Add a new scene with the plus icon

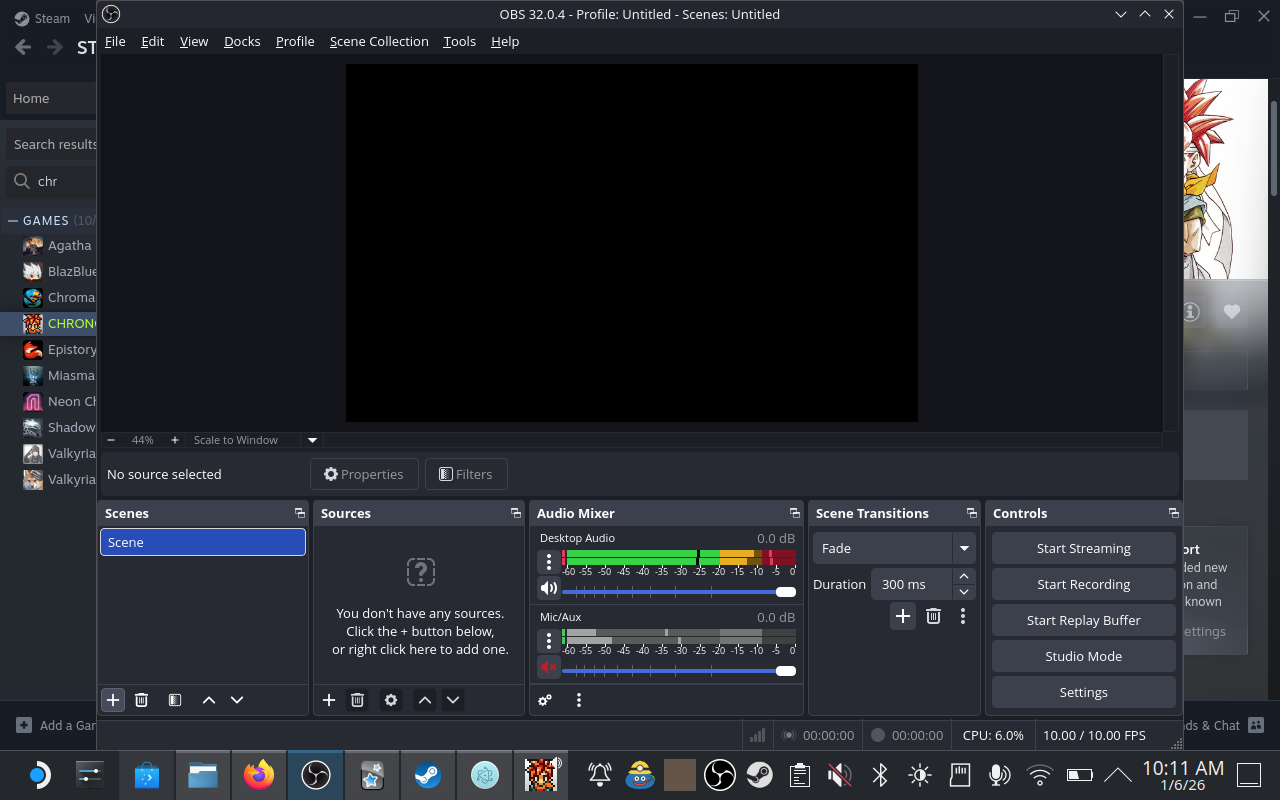point(113,700)
